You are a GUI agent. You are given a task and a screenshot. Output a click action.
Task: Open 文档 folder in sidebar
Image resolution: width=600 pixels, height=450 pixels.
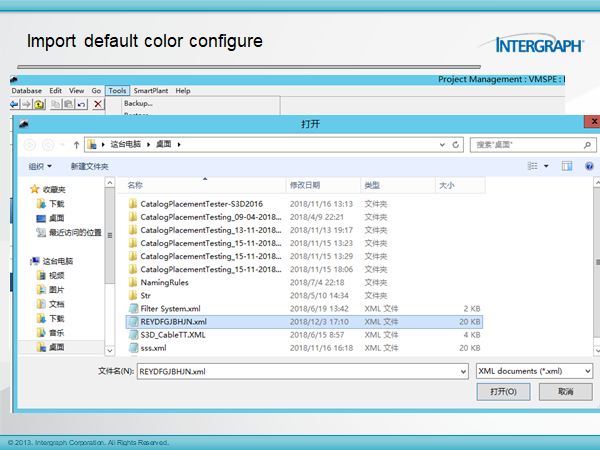pyautogui.click(x=51, y=304)
